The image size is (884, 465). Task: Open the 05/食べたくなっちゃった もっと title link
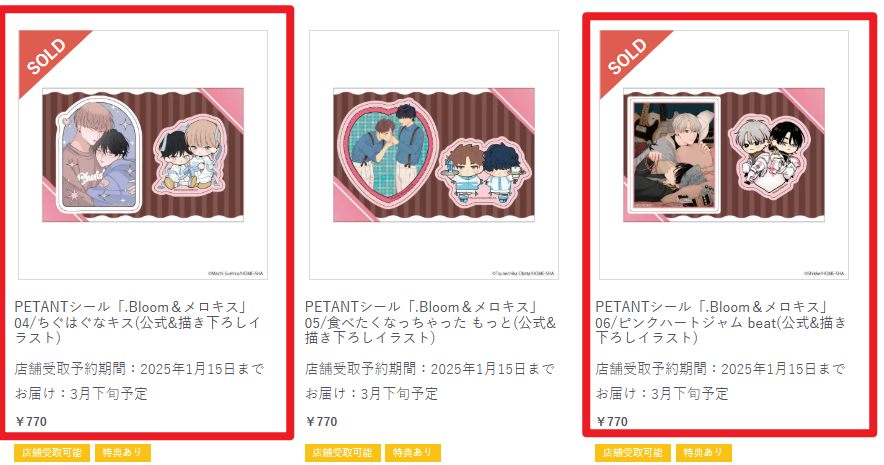431,322
